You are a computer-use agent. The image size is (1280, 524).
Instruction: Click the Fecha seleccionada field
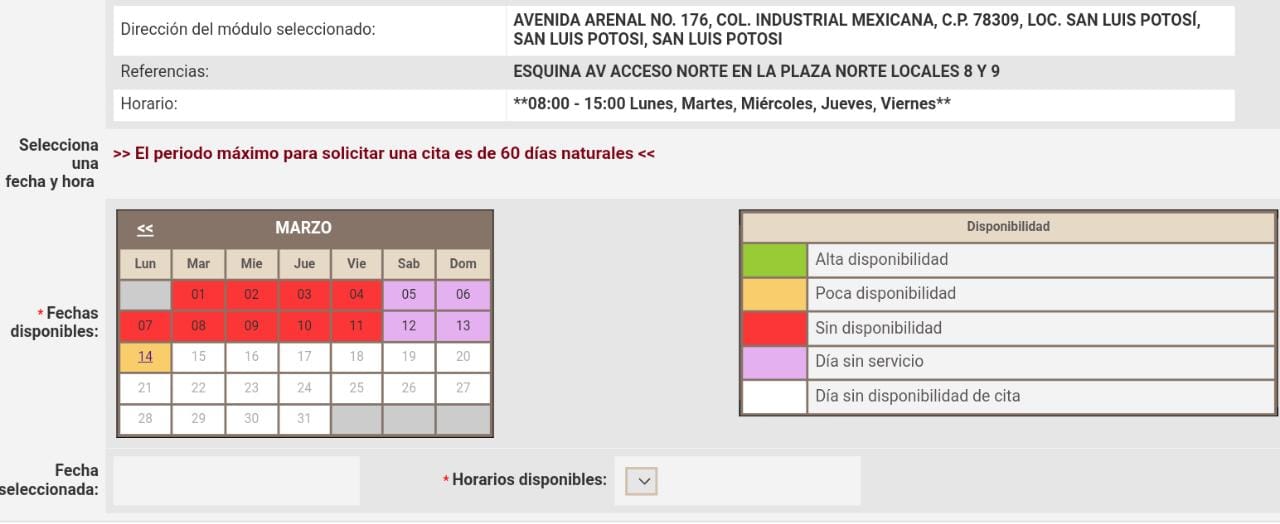point(236,481)
